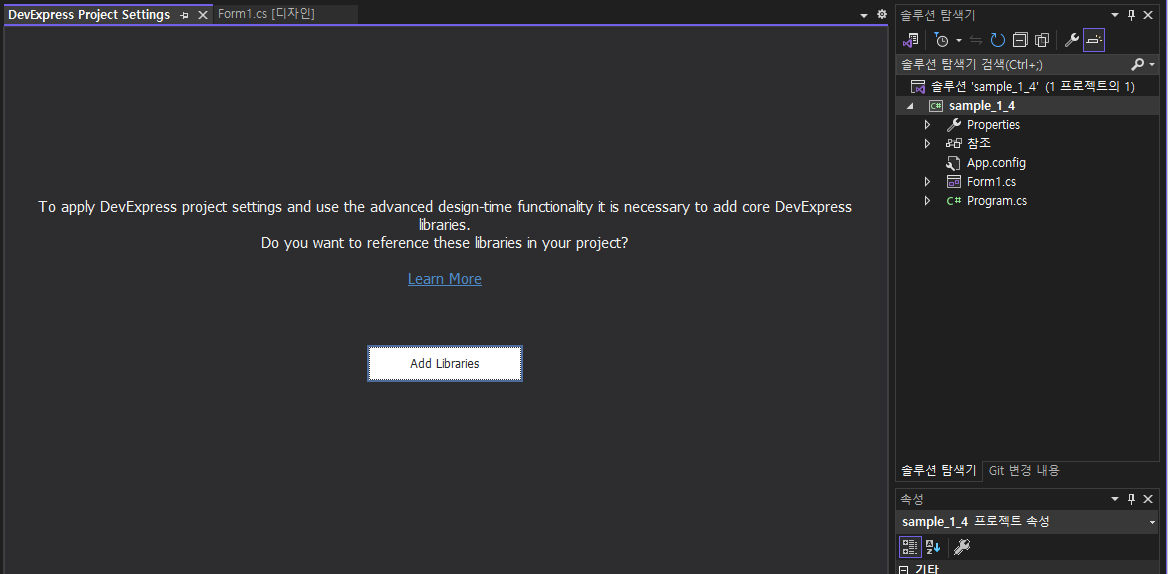Expand the Form1.cs node
Screen dimensions: 1168x574
[927, 182]
